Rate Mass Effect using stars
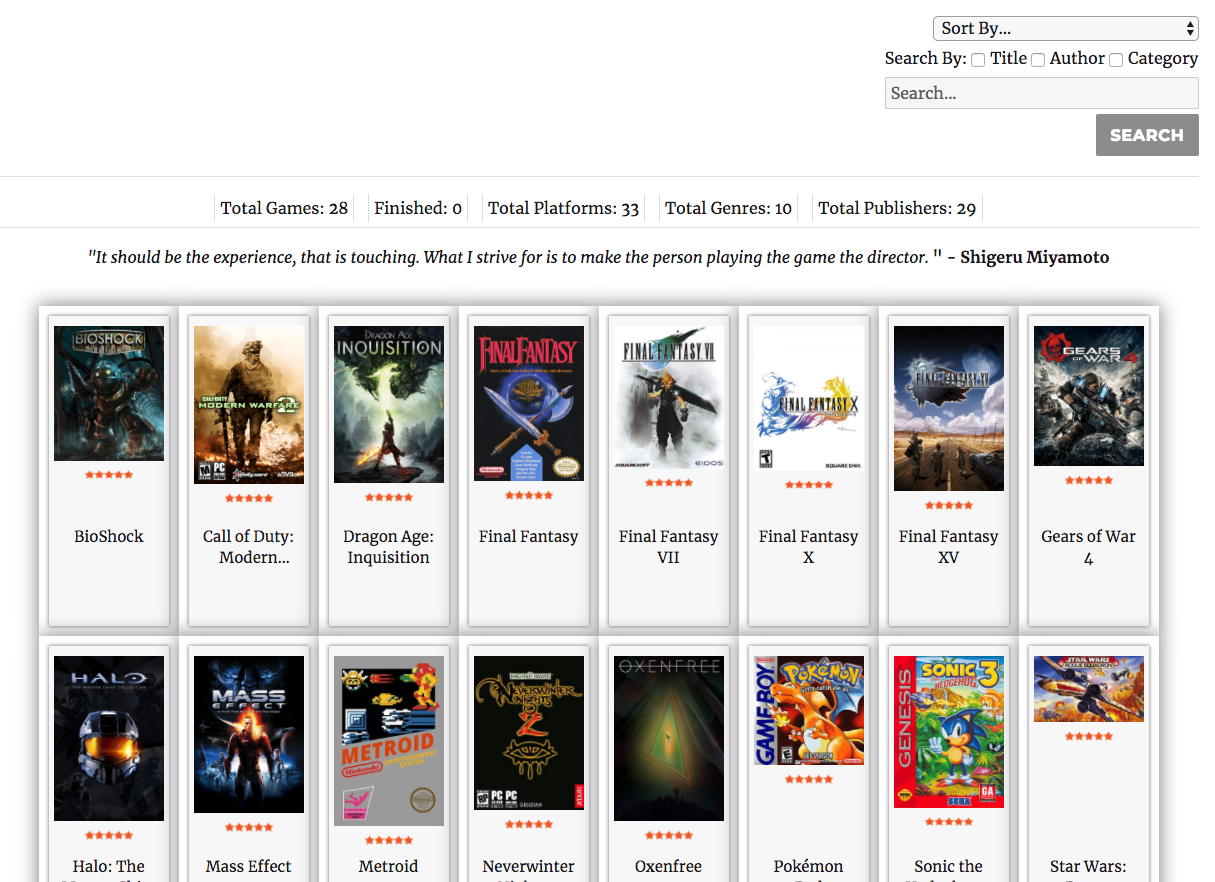The image size is (1215, 882). point(249,828)
